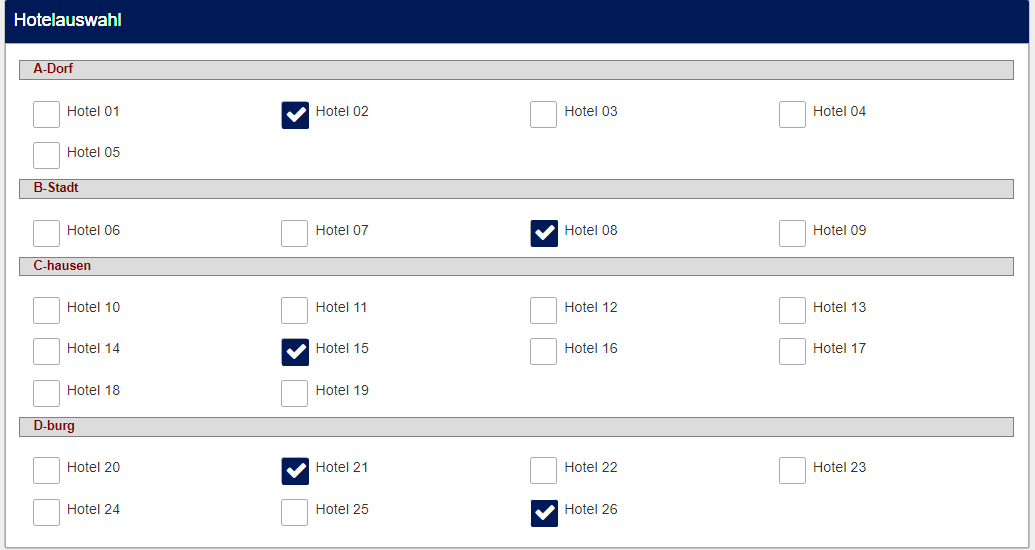
Task: Check the Hotel 01 checkbox
Action: tap(46, 114)
